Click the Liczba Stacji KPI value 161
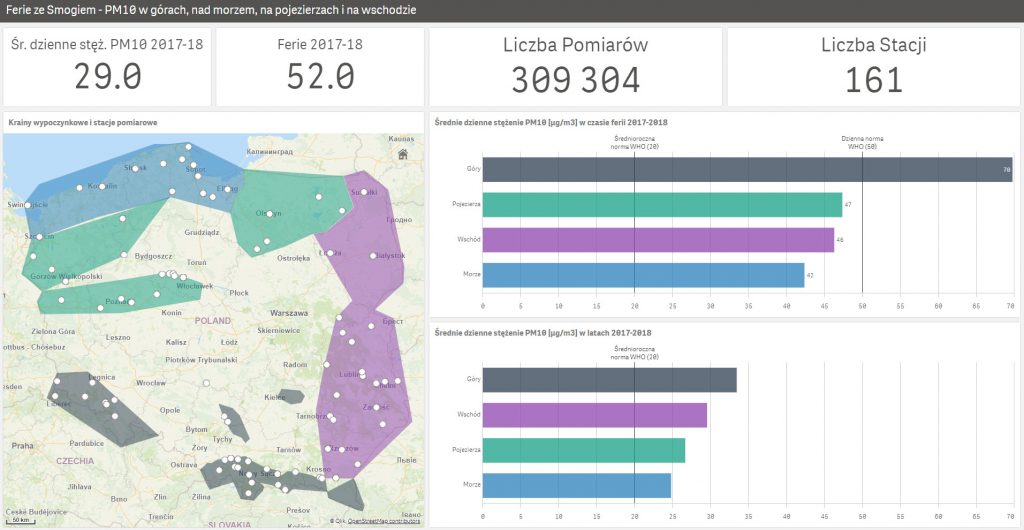This screenshot has height=530, width=1024. coord(874,79)
